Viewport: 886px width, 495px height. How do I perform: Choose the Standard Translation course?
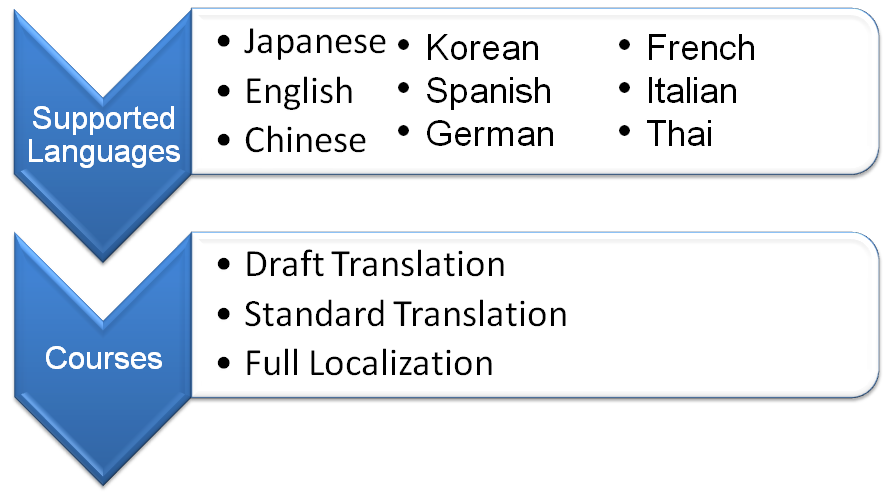tap(405, 314)
